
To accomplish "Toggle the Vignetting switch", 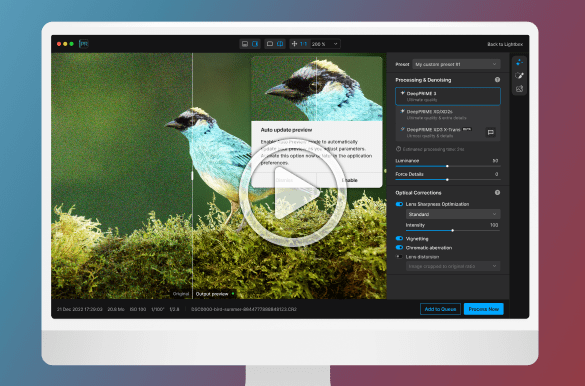I will coord(399,238).
